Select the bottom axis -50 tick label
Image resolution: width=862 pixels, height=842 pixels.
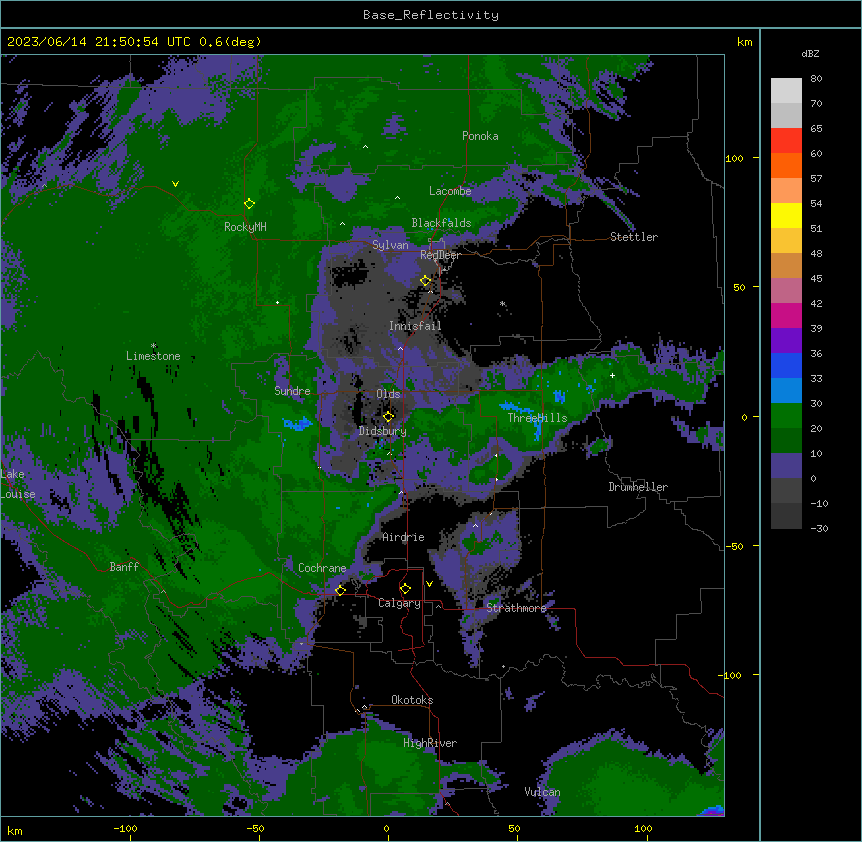255,828
